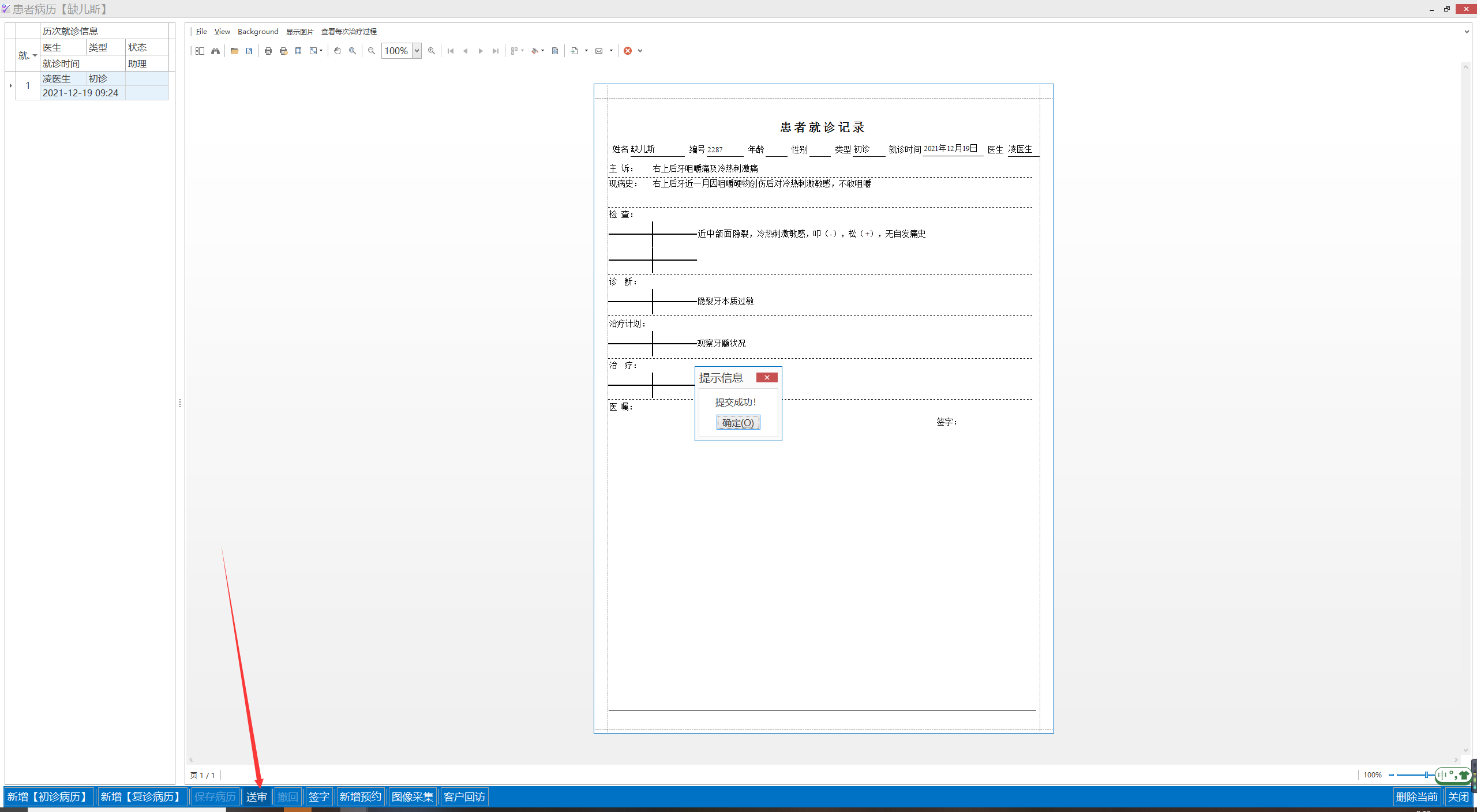
Task: Click the vertical scrollbar down arrow
Action: (1465, 750)
